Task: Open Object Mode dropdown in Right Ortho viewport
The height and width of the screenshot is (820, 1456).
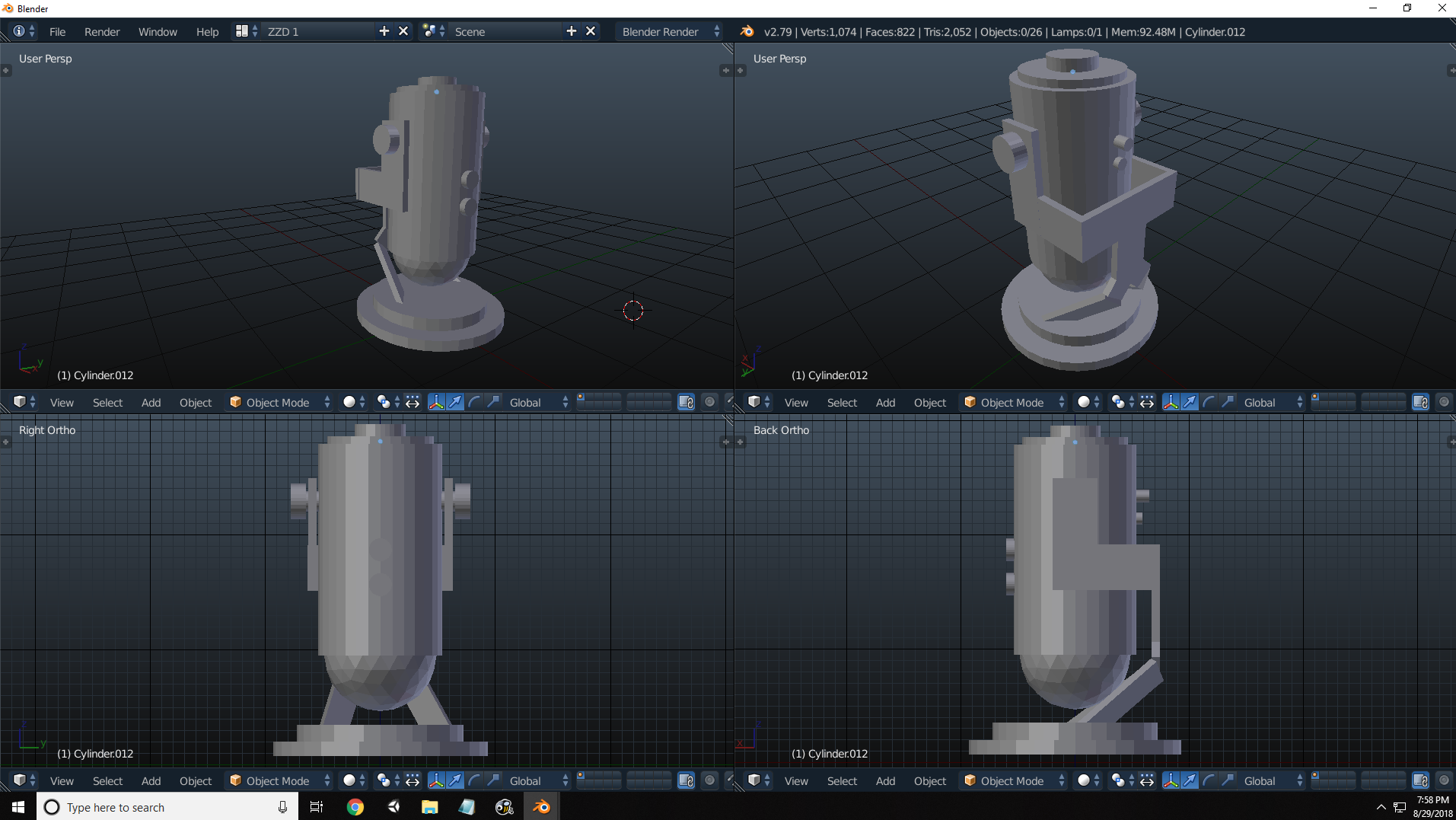Action: pyautogui.click(x=279, y=780)
